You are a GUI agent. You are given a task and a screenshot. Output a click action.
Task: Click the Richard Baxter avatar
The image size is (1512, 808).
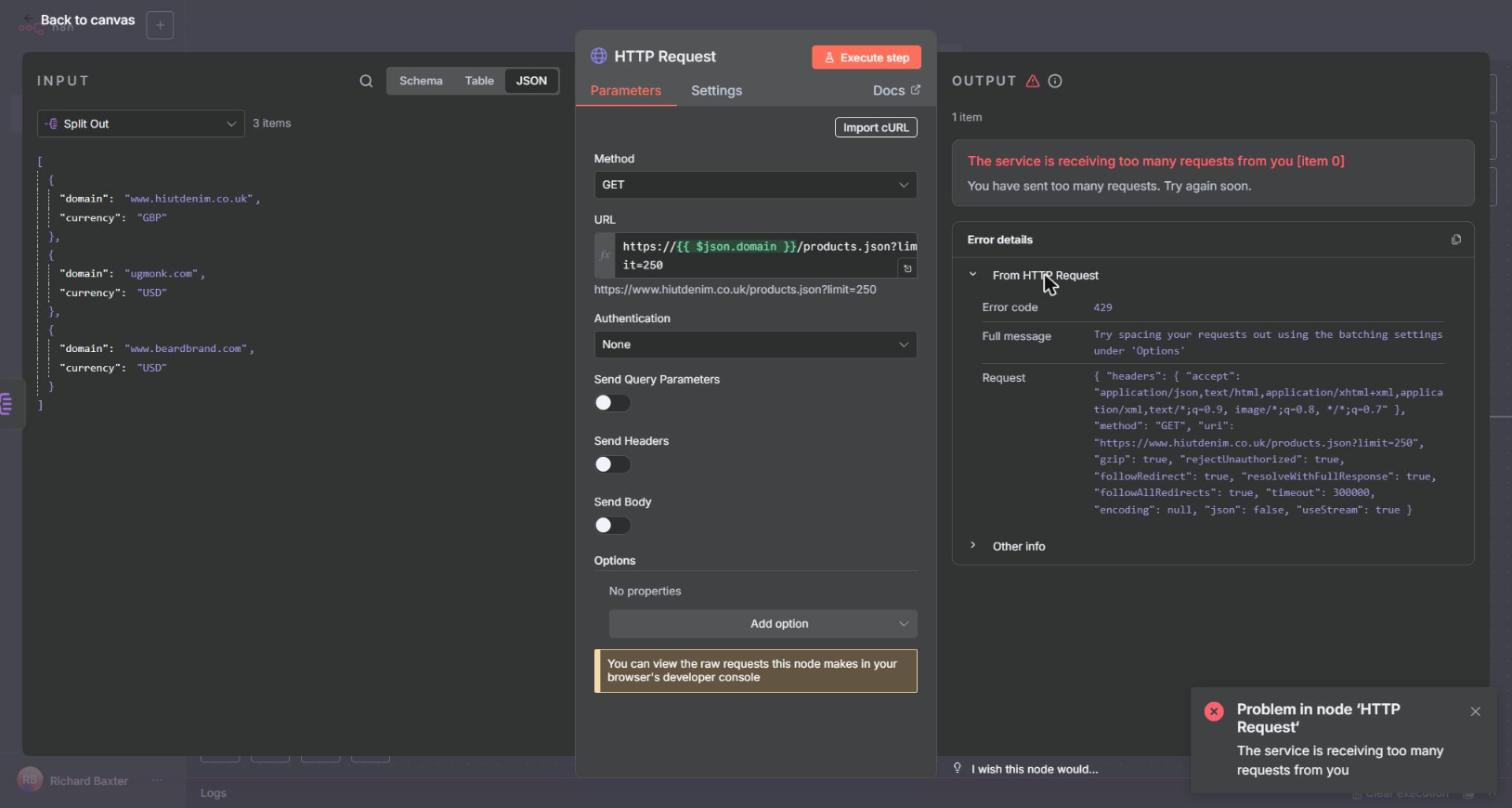click(x=30, y=780)
